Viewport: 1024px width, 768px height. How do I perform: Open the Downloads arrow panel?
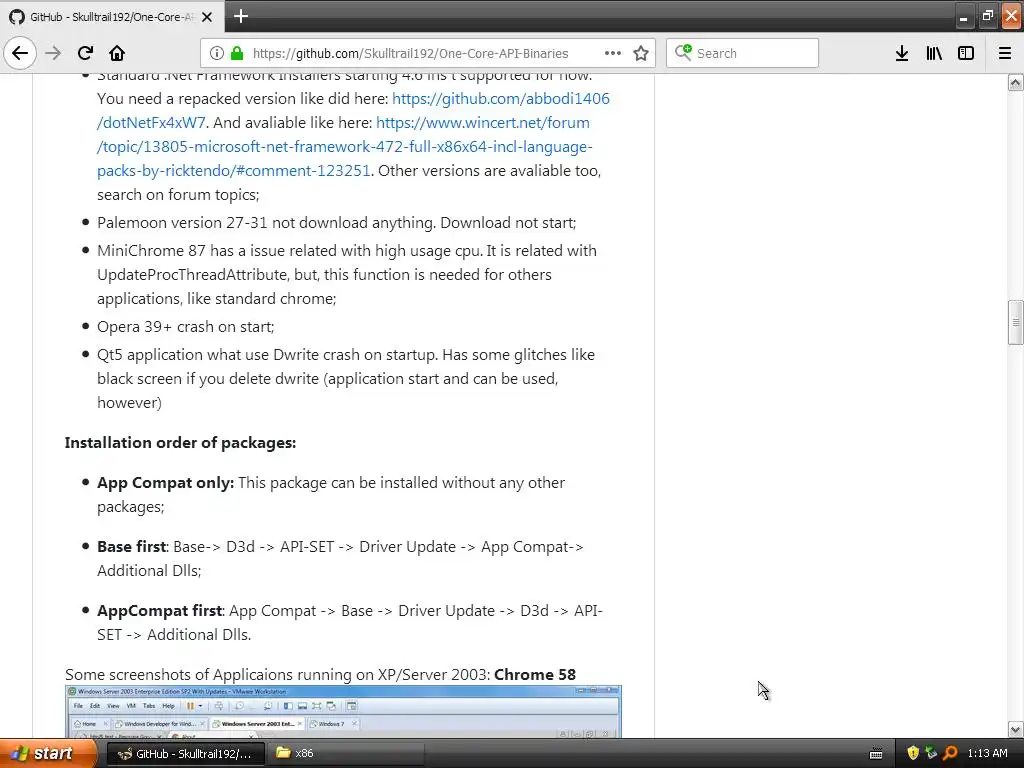point(902,53)
